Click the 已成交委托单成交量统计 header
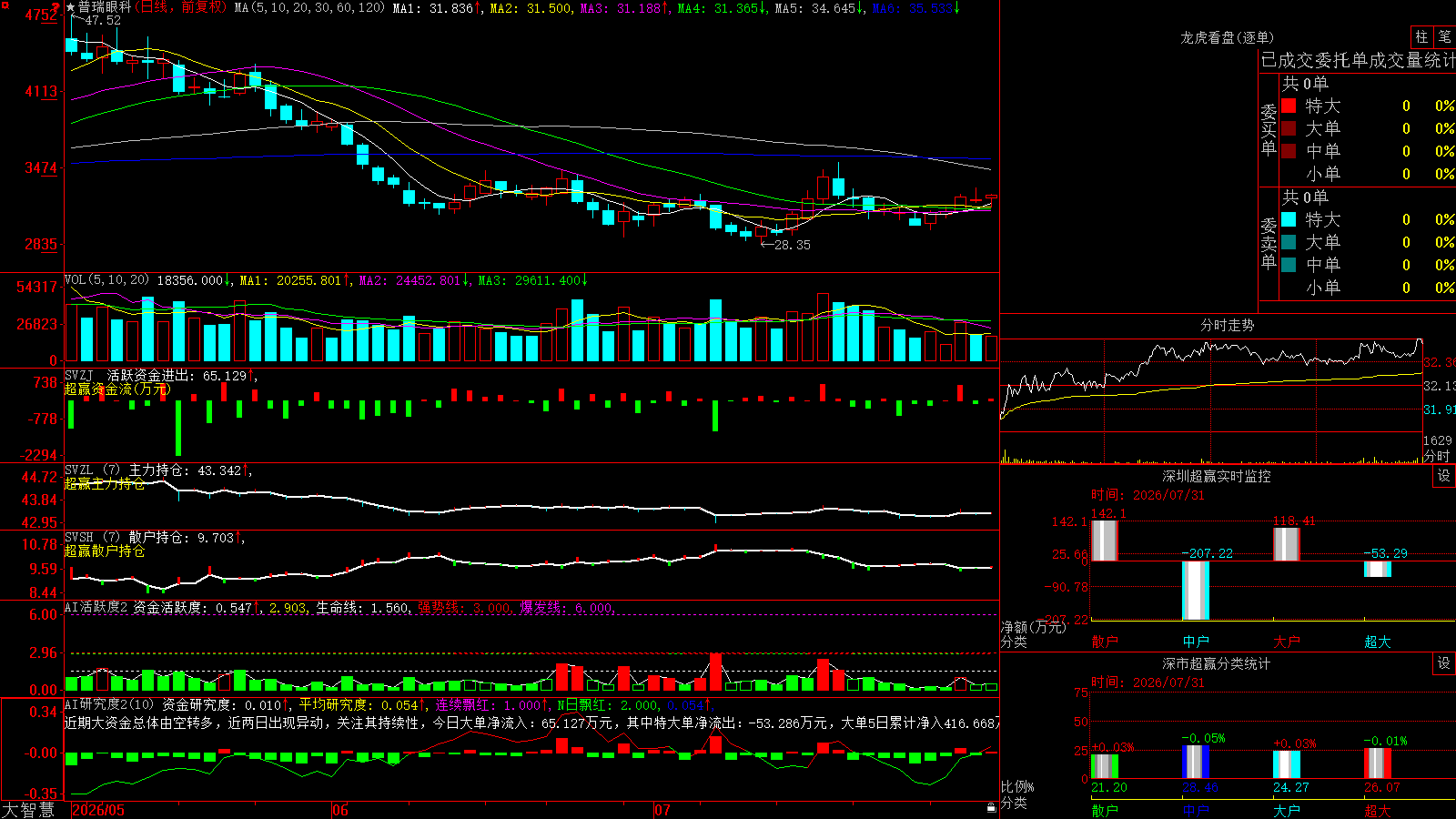Viewport: 1456px width, 819px height. pyautogui.click(x=1358, y=60)
